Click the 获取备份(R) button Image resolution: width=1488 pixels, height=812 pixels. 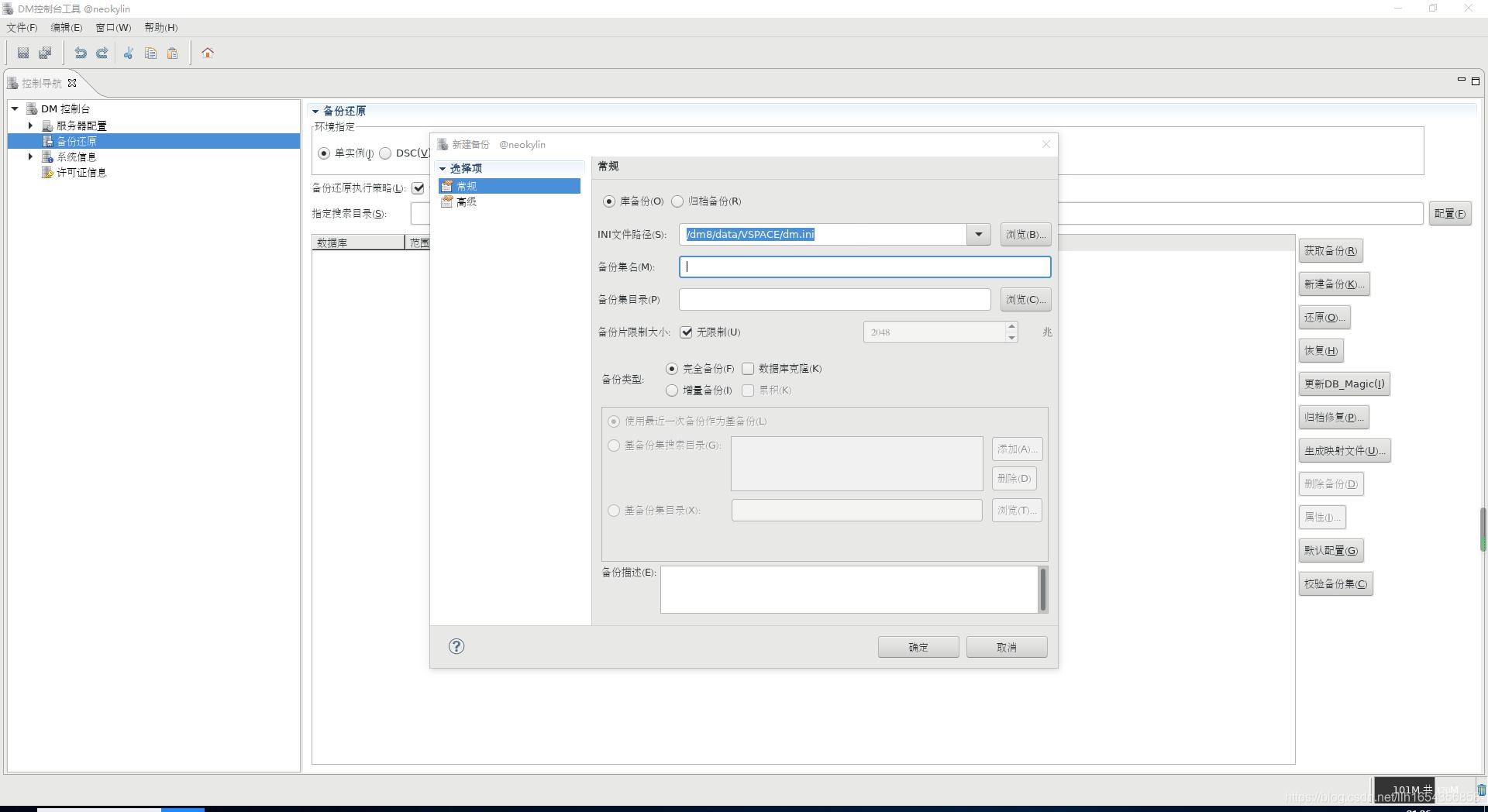(x=1331, y=251)
